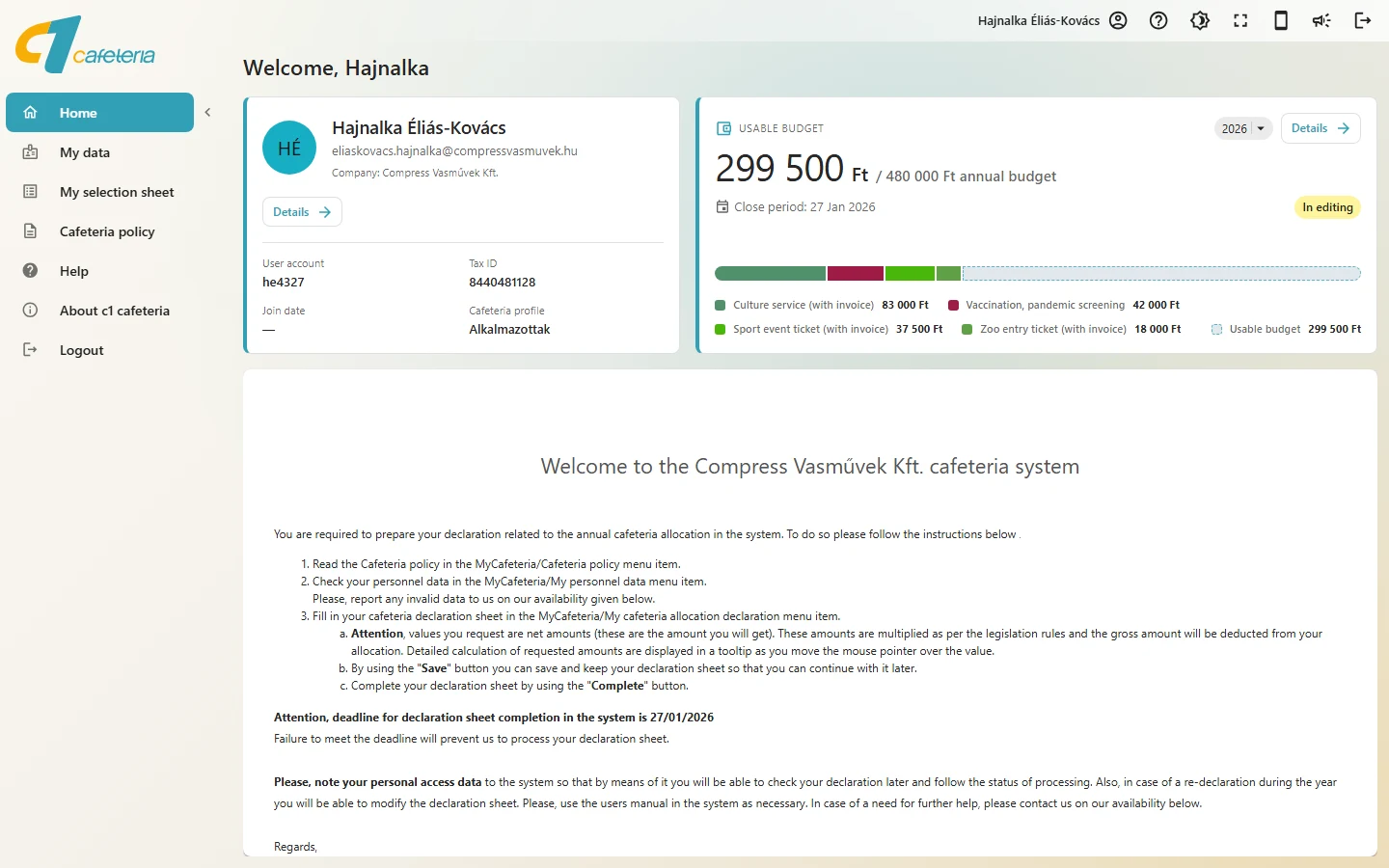Click Sport event ticket legend entry
1389x868 pixels.
829,329
